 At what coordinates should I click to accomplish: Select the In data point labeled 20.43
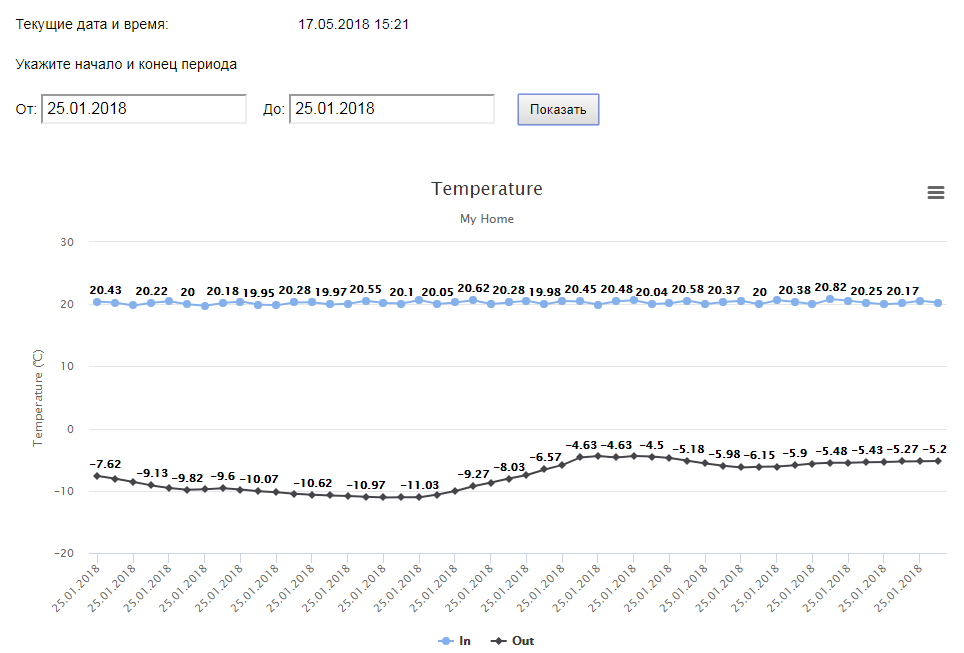point(97,301)
